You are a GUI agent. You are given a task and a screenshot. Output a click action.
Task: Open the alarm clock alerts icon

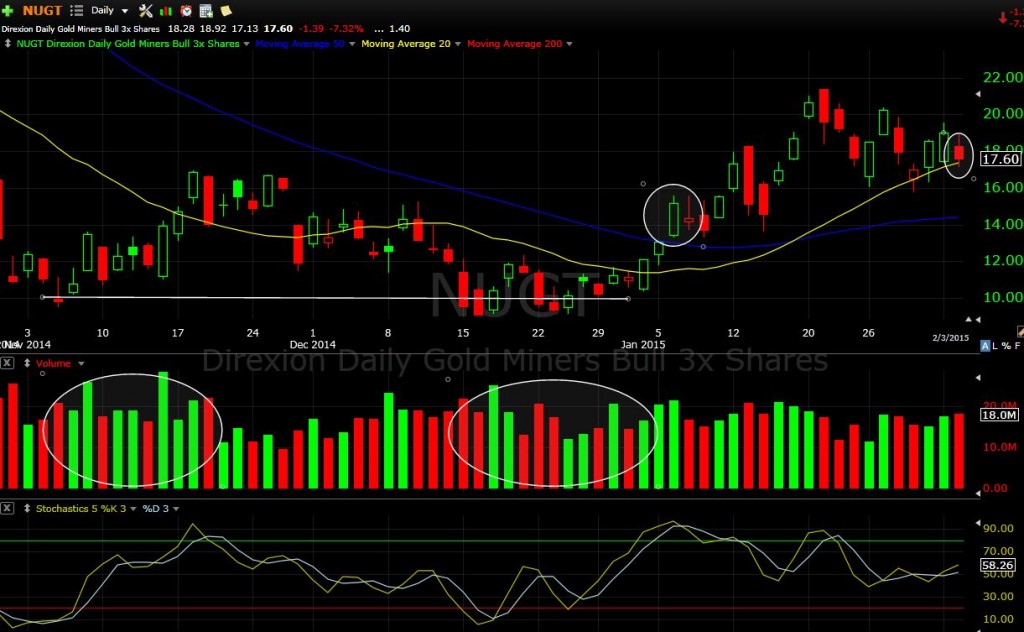click(186, 10)
